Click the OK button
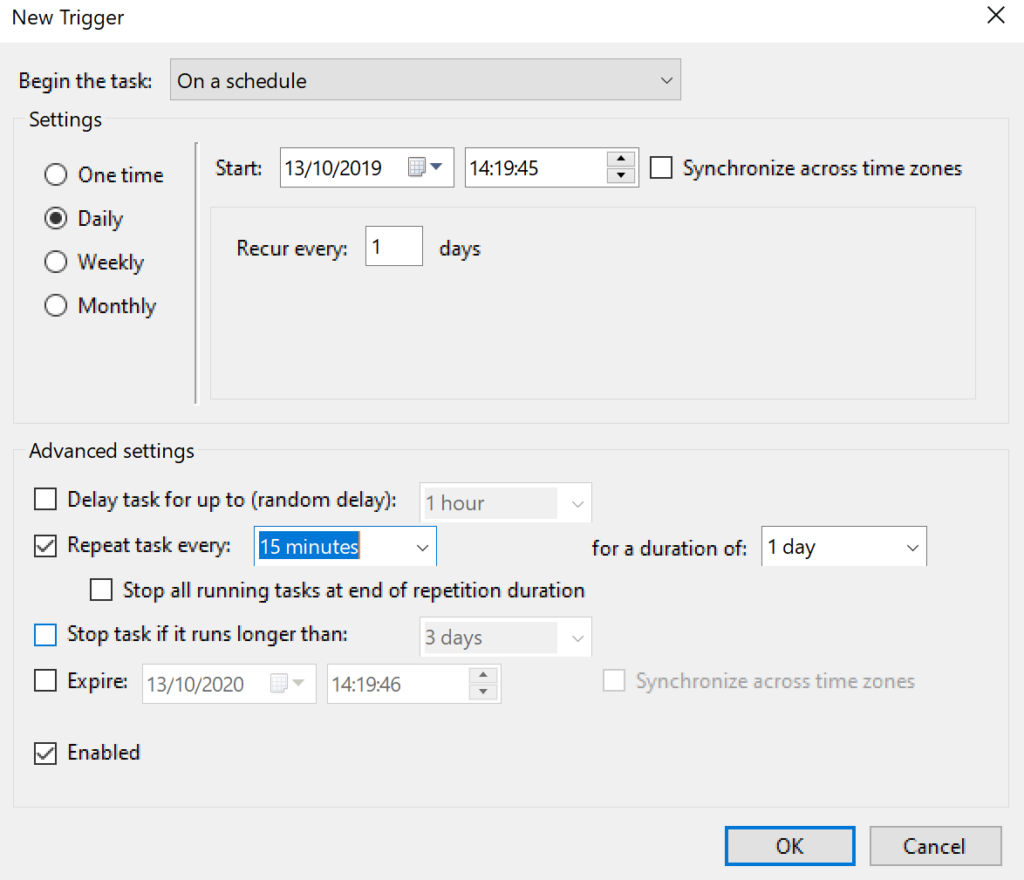The height and width of the screenshot is (880, 1024). 789,845
